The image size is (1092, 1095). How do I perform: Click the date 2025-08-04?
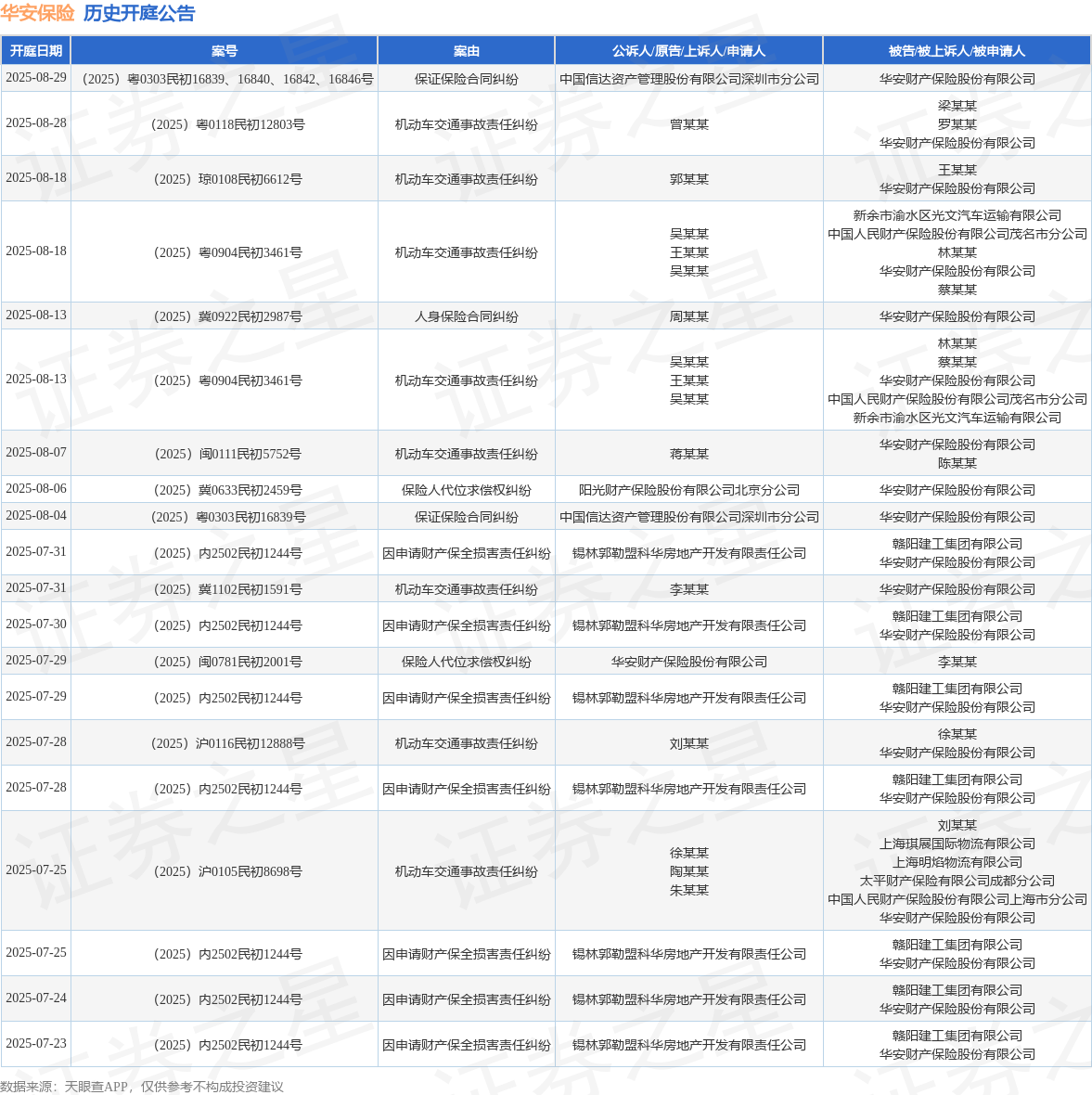coord(36,515)
